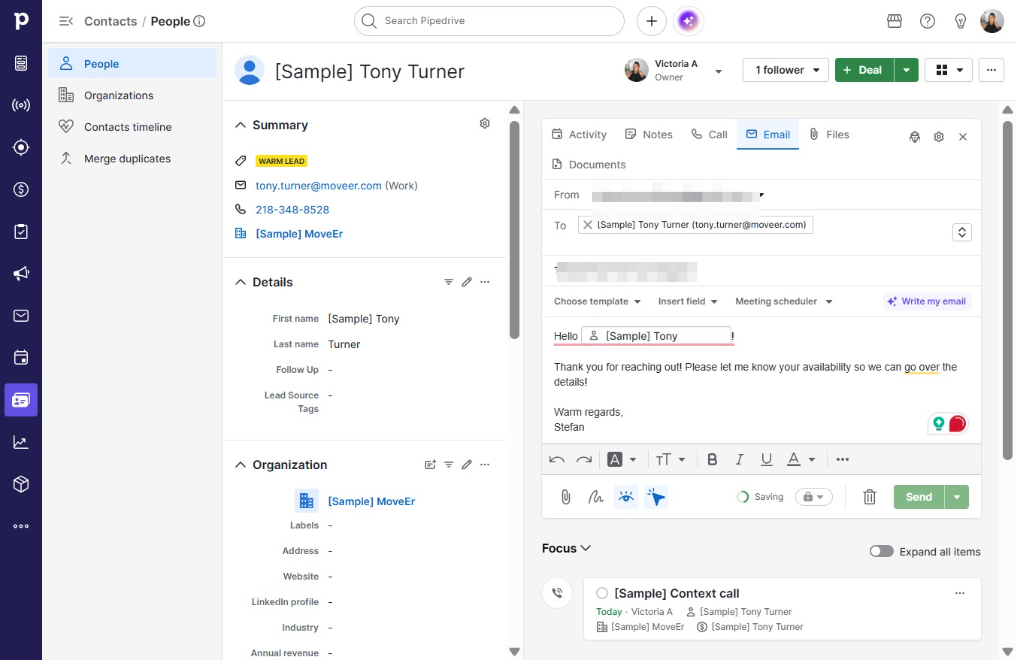Open the layout grid view dropdown
Image resolution: width=1016 pixels, height=660 pixels.
pyautogui.click(x=949, y=70)
